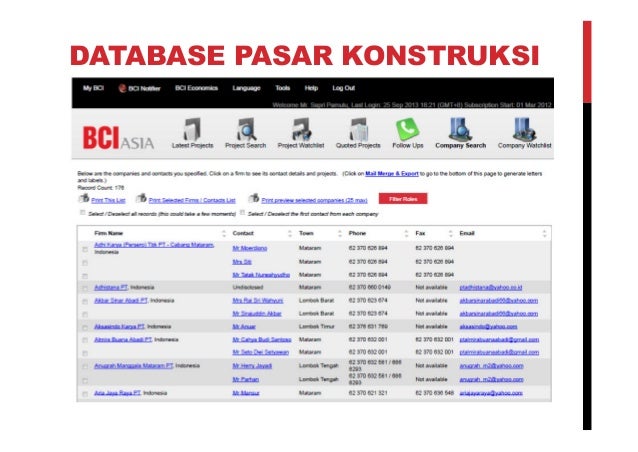Open the Company Watchlist icon
638x452 pixels.
[x=524, y=129]
